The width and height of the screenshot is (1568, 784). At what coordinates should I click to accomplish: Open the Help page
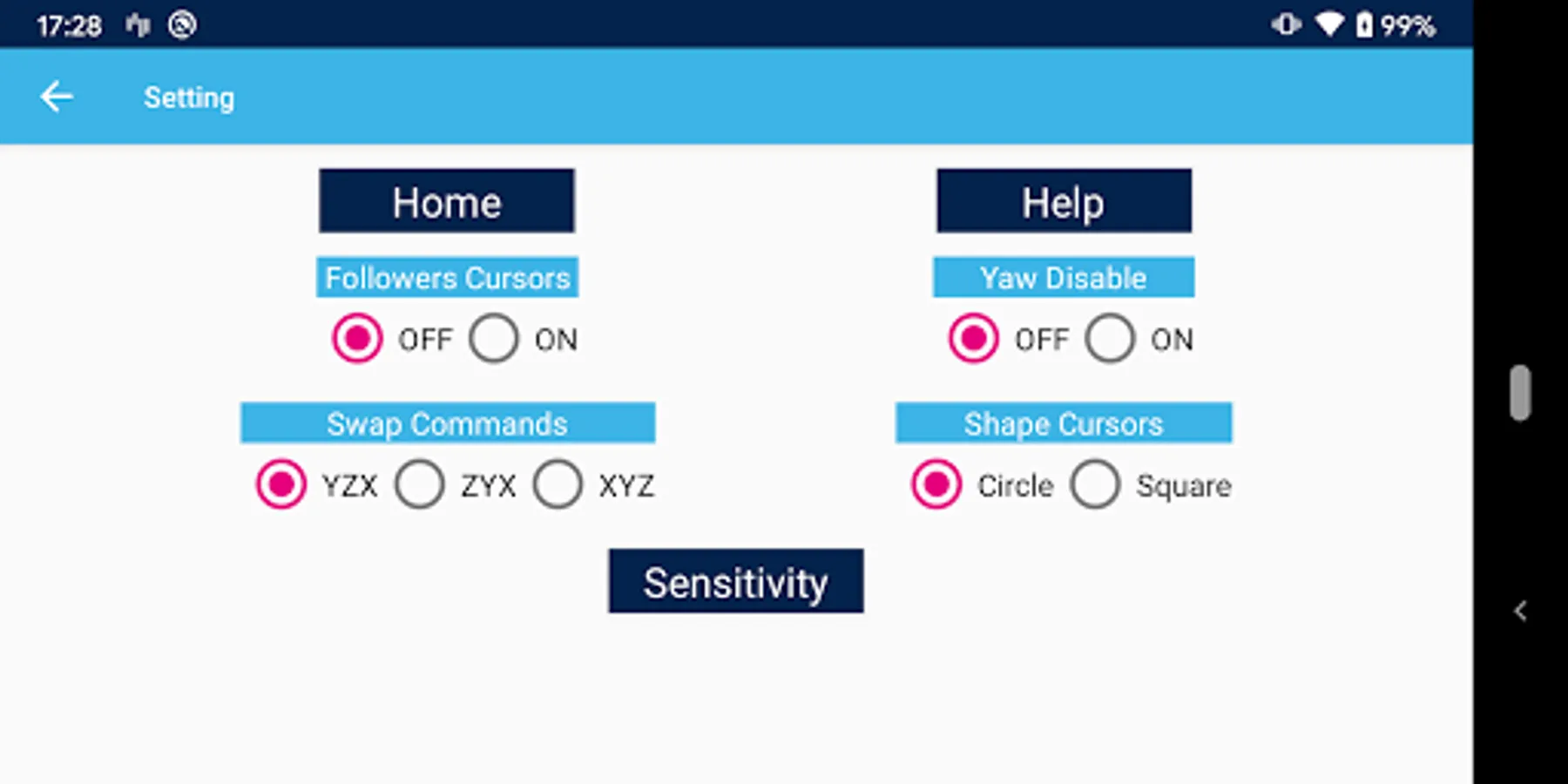[x=1063, y=201]
